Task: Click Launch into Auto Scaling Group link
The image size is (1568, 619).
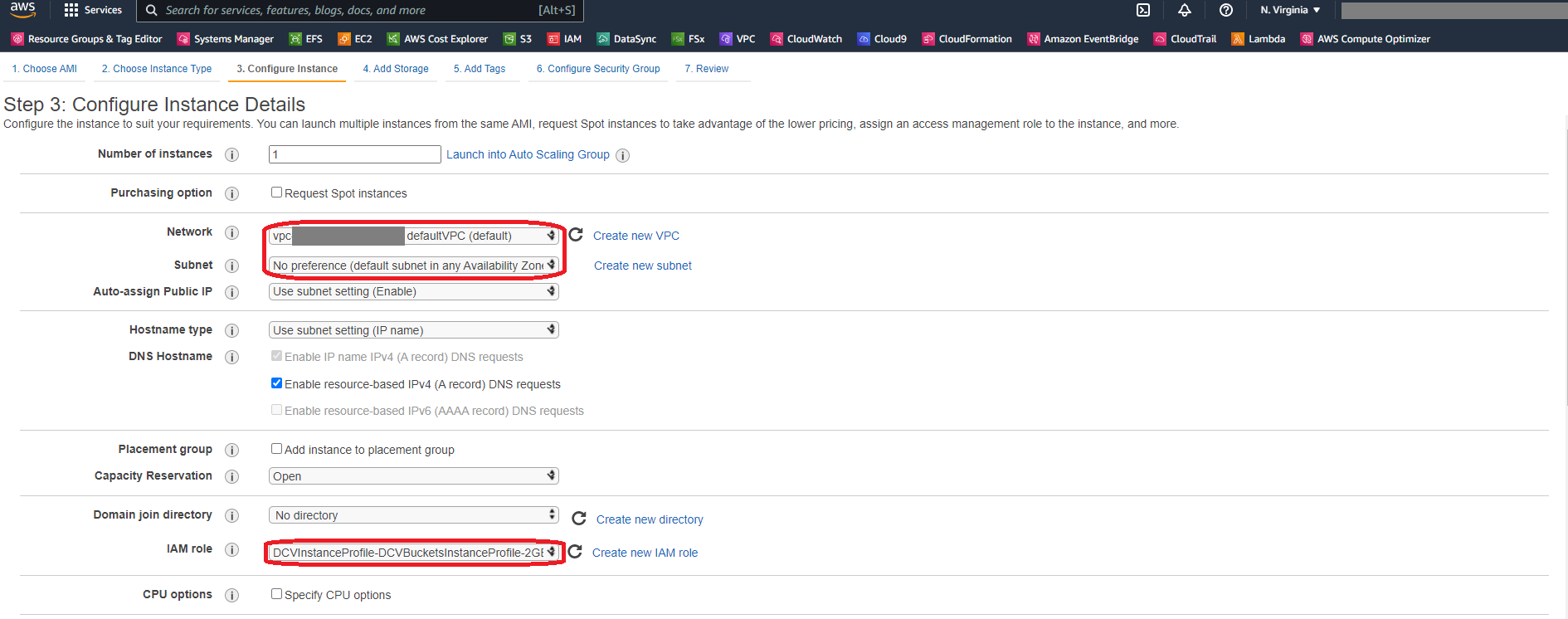Action: [x=528, y=154]
